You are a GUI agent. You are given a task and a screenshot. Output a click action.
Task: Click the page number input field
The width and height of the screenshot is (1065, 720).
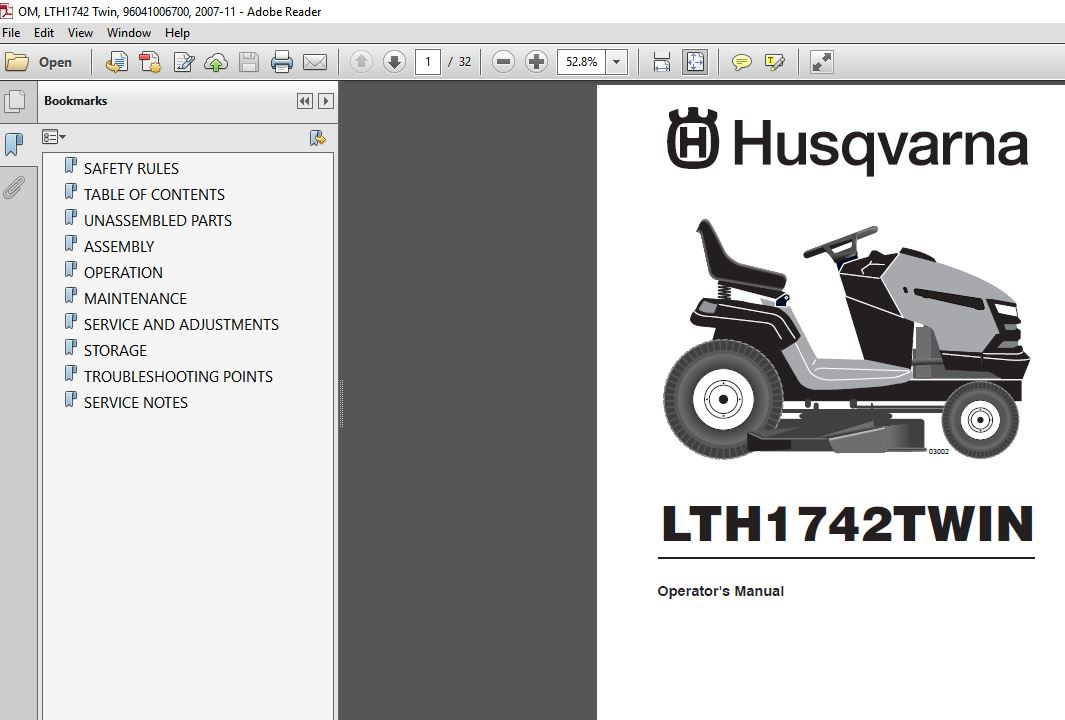point(428,62)
